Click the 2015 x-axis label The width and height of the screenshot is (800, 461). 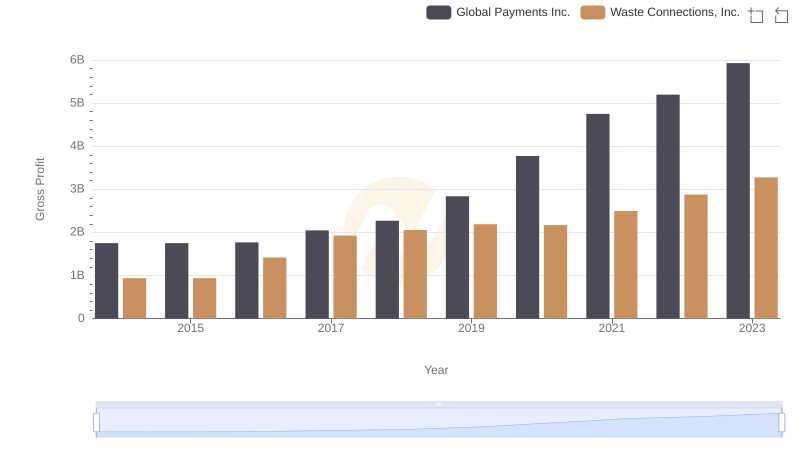point(190,328)
